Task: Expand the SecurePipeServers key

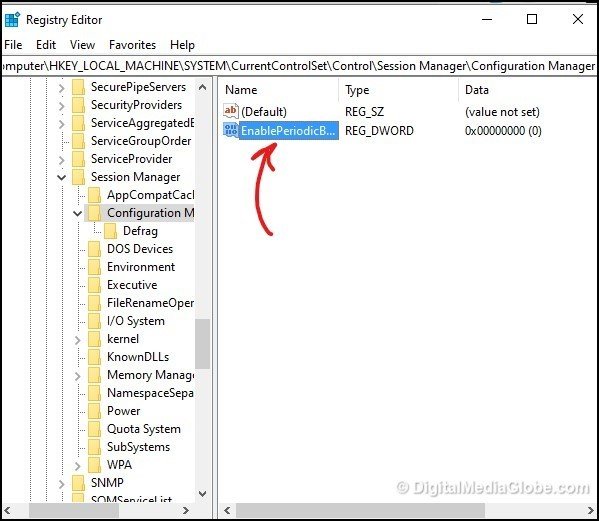Action: pos(62,87)
